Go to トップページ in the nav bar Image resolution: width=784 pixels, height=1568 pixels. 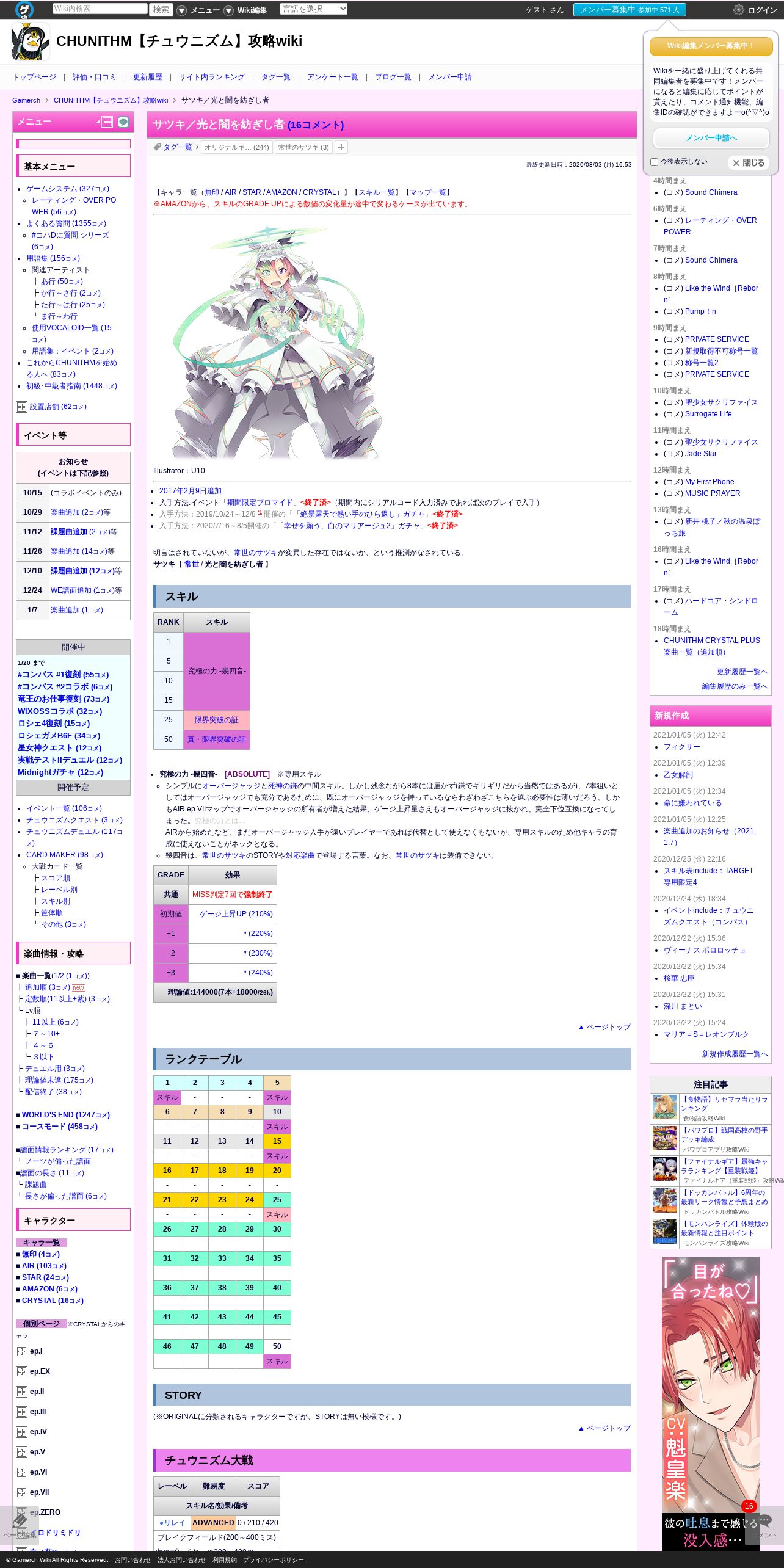[34, 77]
